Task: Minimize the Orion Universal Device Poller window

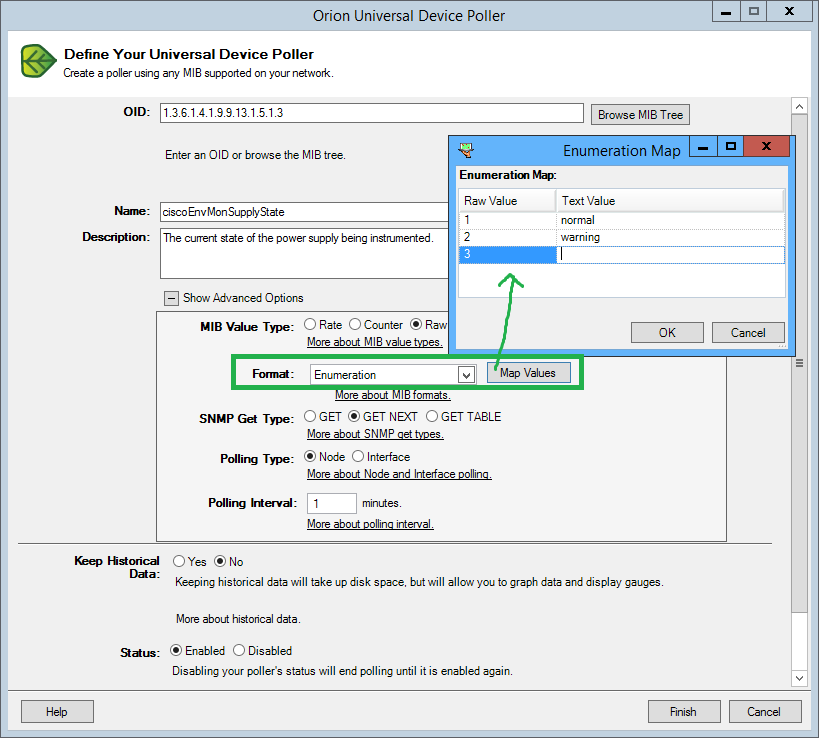Action: (x=726, y=11)
